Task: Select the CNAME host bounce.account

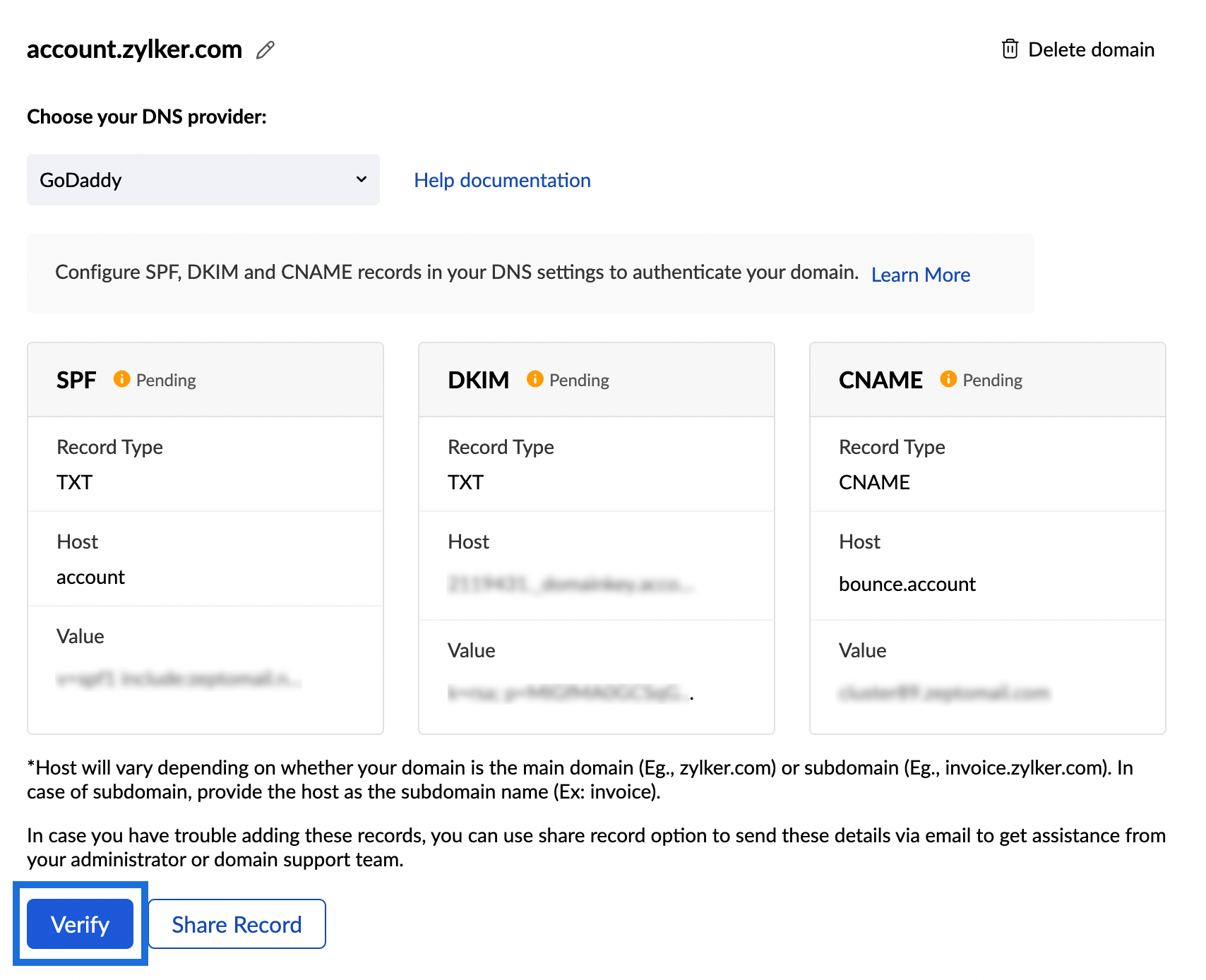Action: tap(907, 584)
